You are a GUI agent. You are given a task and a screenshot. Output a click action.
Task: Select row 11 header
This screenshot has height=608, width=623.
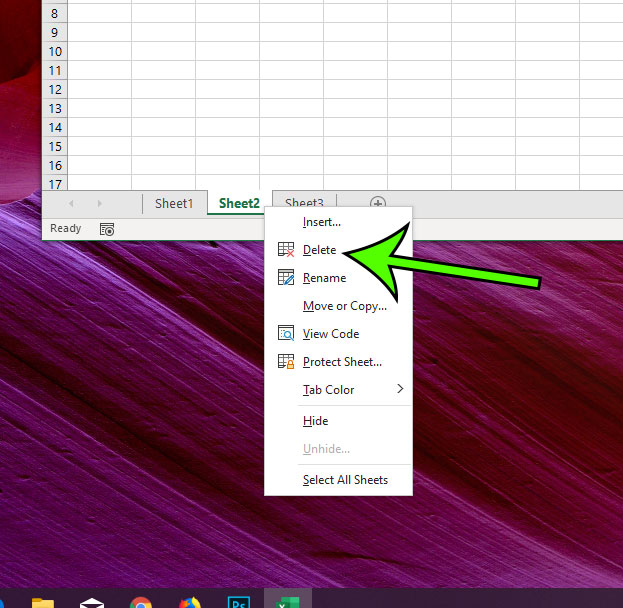tap(55, 70)
